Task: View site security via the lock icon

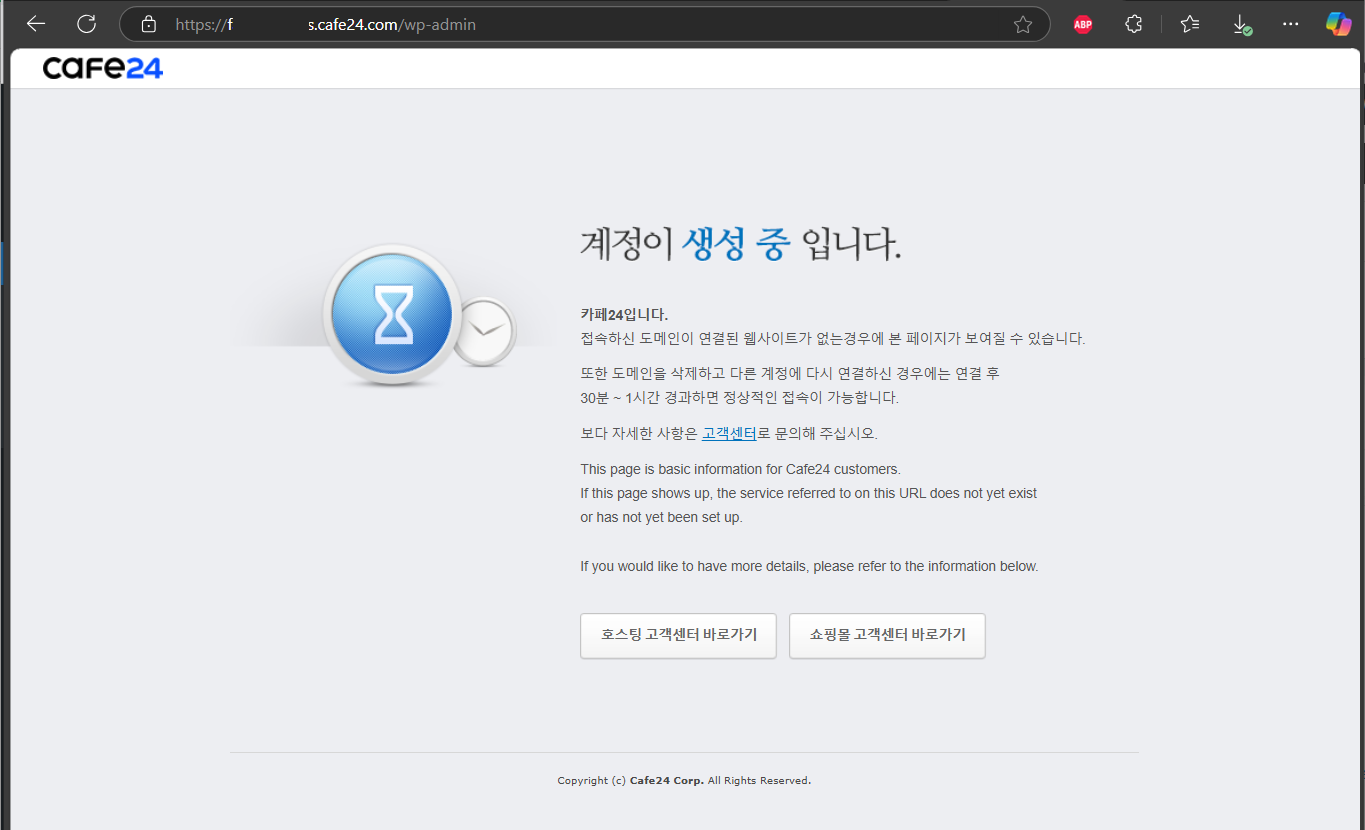Action: pyautogui.click(x=148, y=24)
